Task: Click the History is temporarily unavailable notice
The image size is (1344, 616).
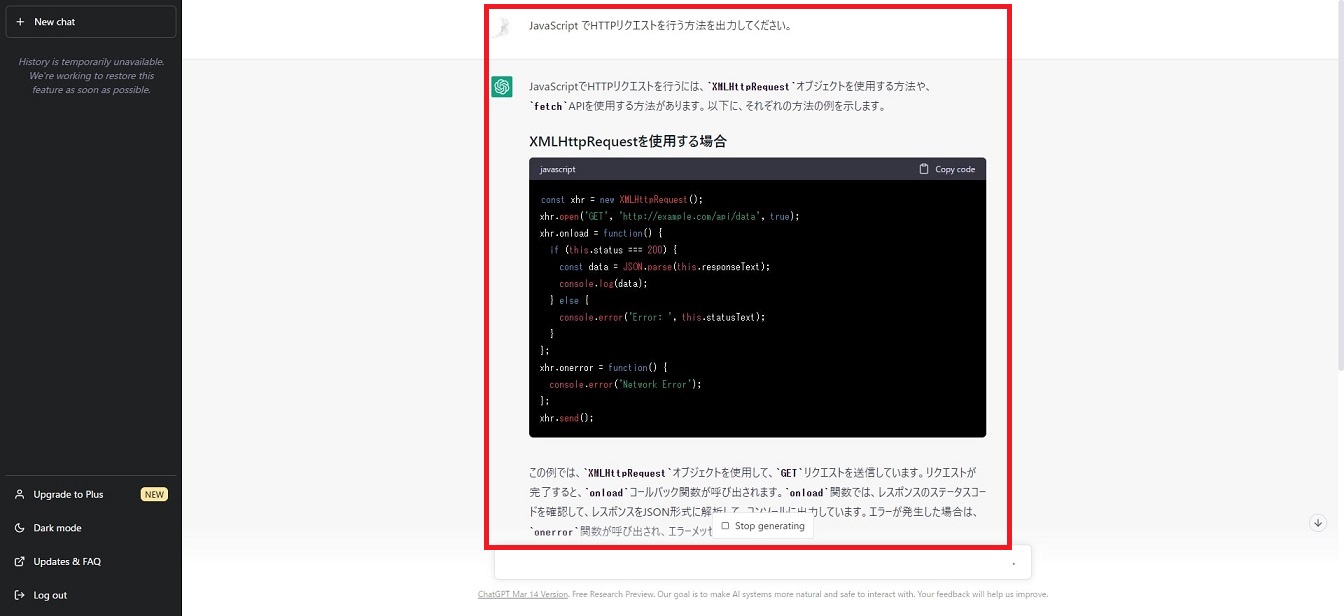Action: 91,76
